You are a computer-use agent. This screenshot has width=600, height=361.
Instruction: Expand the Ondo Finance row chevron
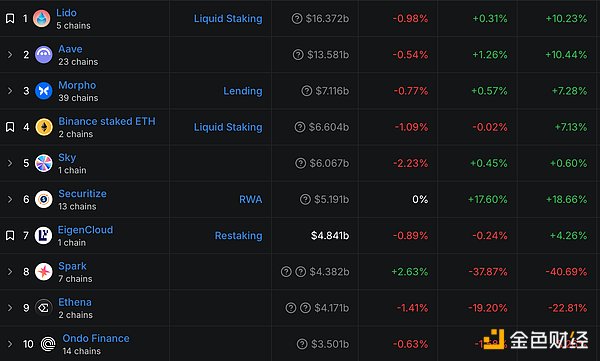coord(10,344)
